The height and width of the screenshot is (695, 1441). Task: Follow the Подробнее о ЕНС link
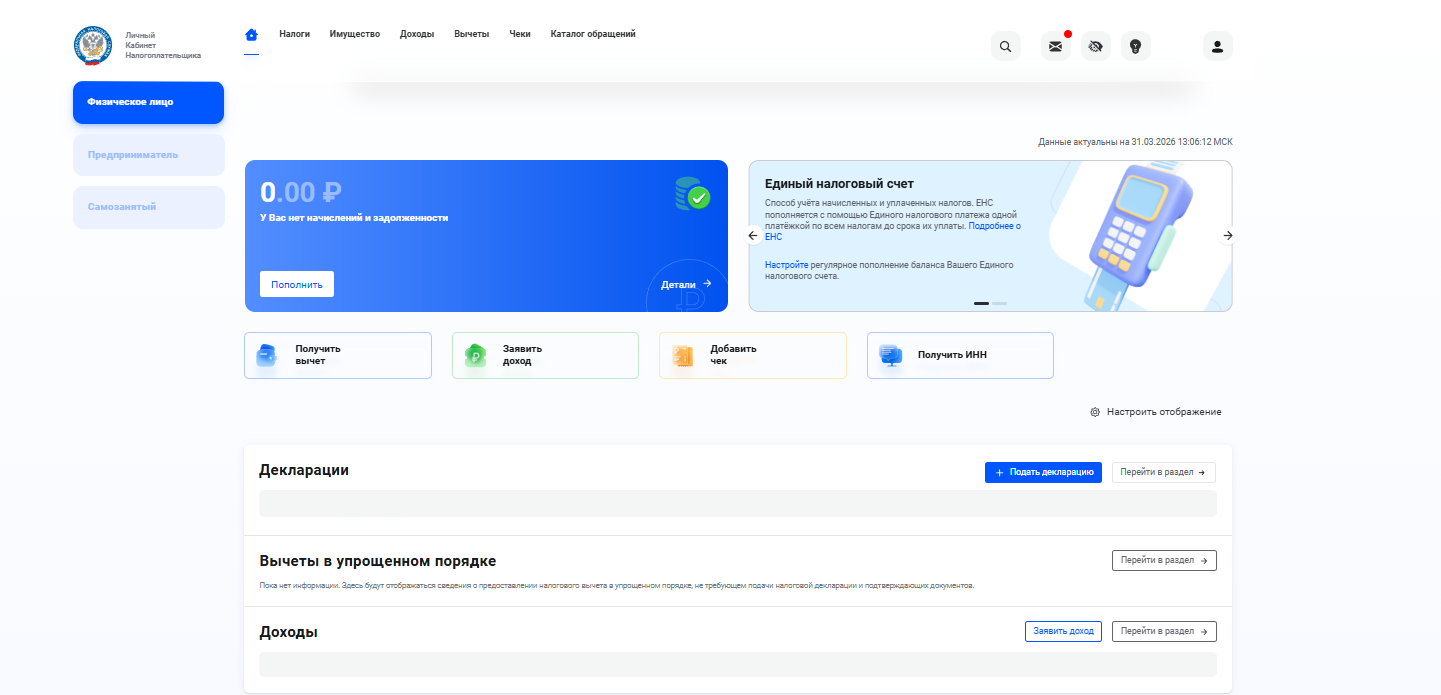pyautogui.click(x=994, y=227)
